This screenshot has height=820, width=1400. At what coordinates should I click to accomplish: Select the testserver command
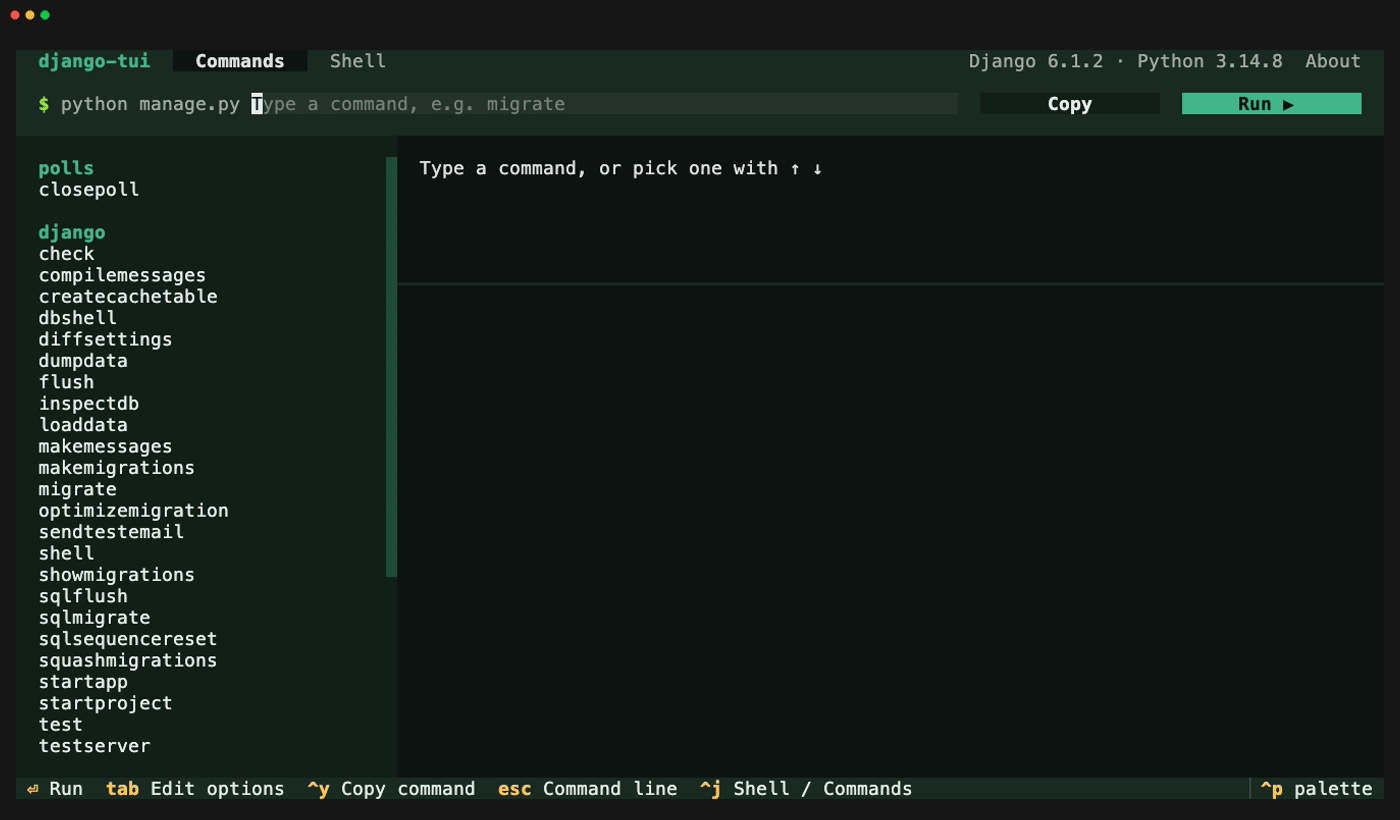[x=95, y=746]
